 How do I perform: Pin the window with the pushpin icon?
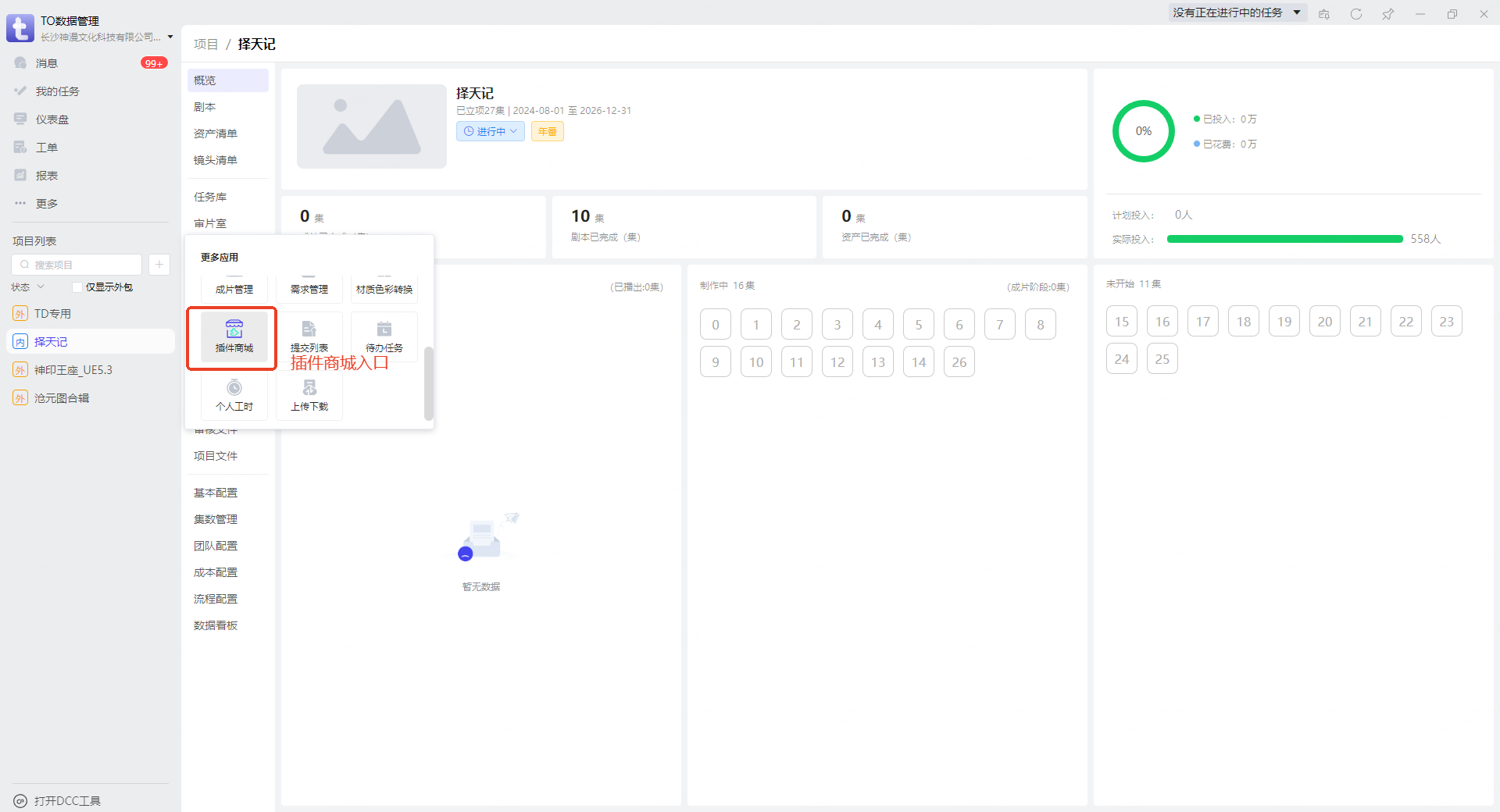point(1387,14)
